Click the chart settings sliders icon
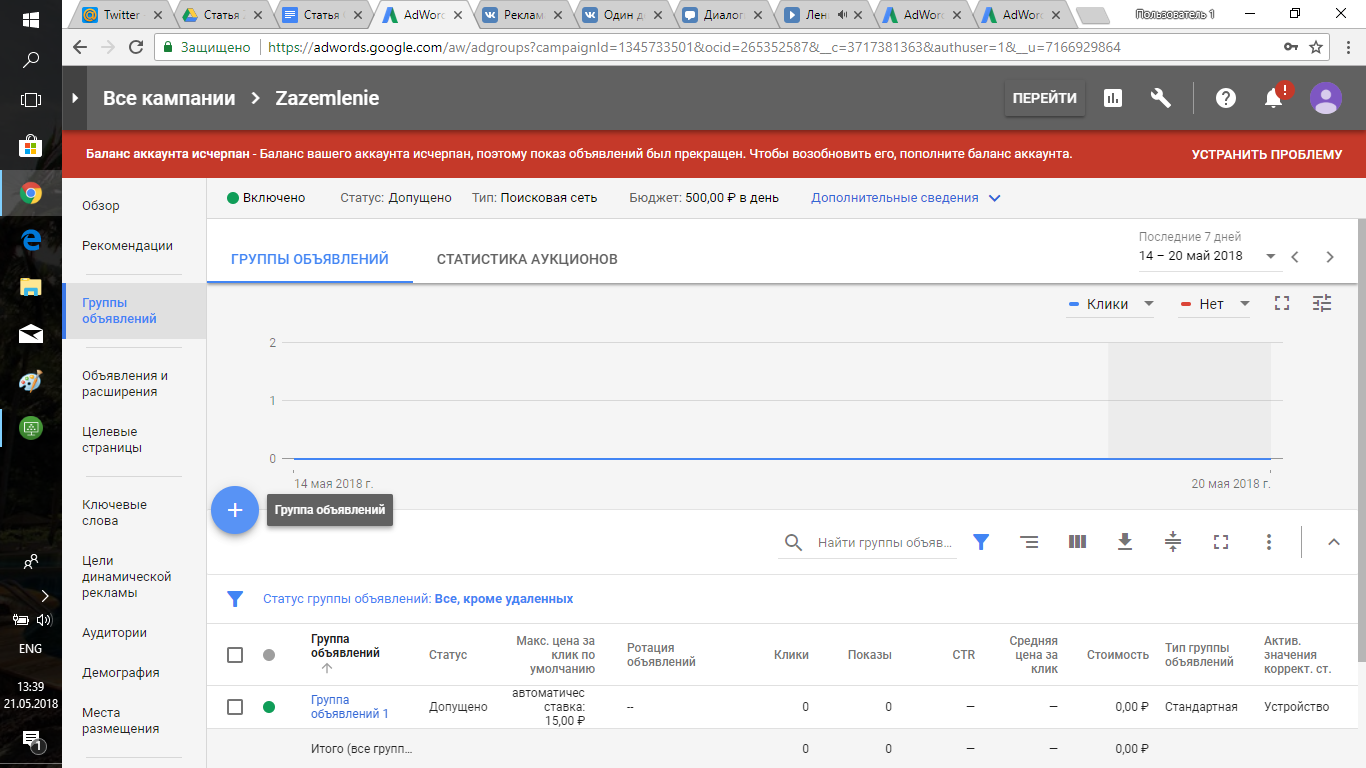1366x768 pixels. tap(1322, 304)
